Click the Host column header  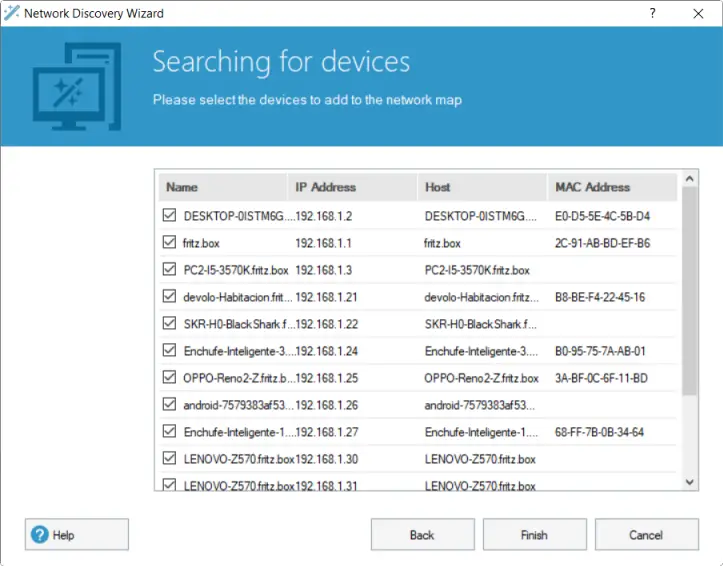pos(482,187)
